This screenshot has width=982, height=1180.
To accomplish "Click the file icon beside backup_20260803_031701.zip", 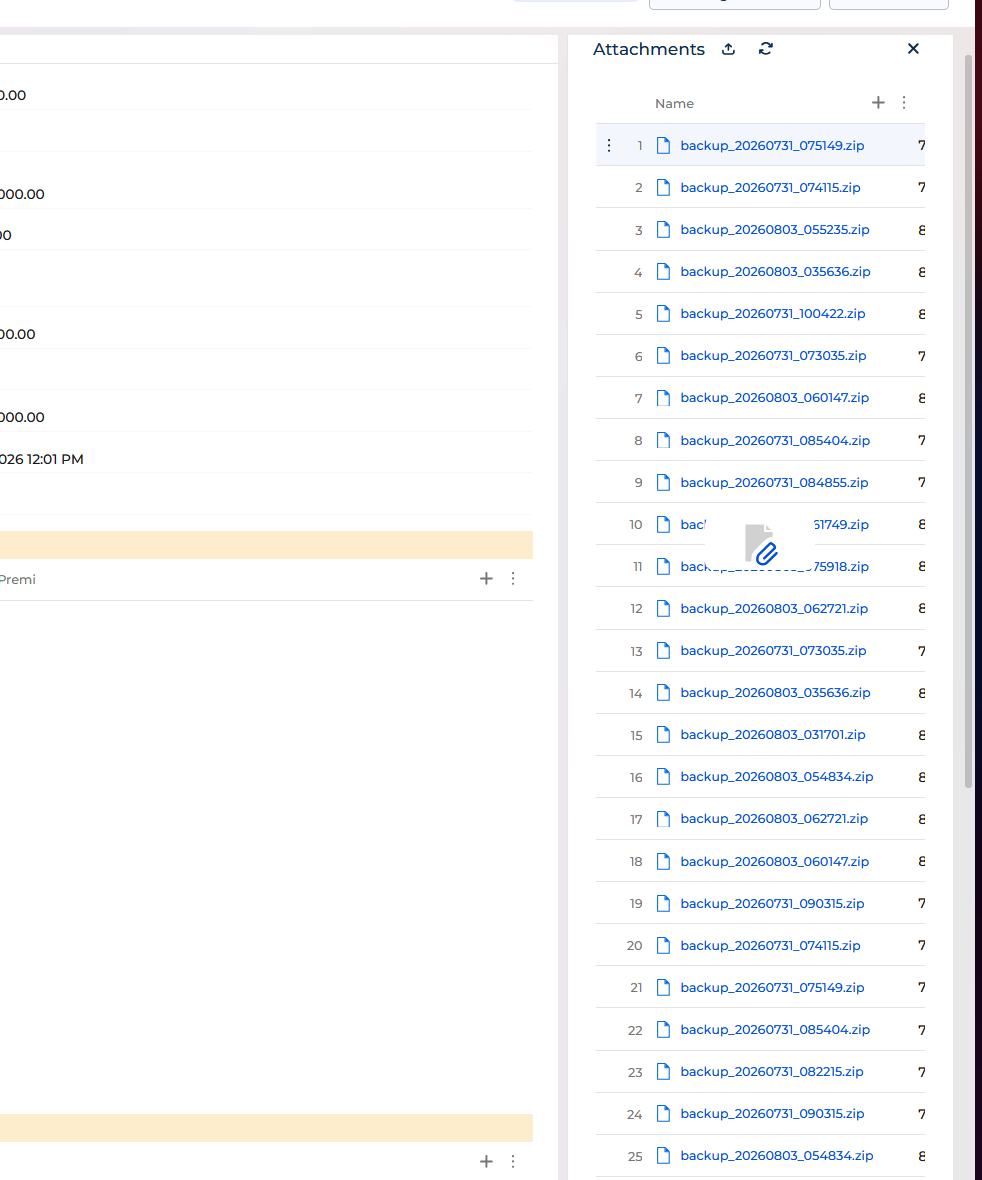I will (x=663, y=734).
